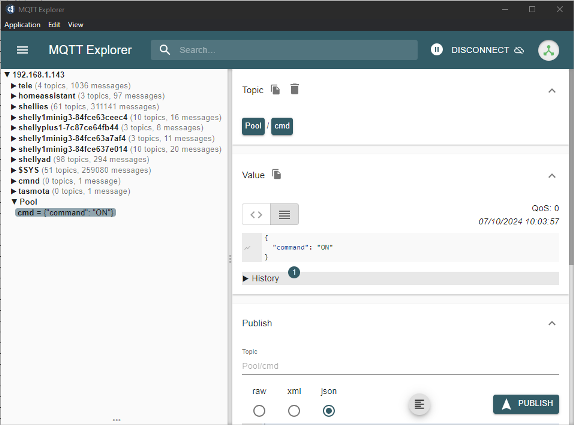Select the cmd command ON tree item

tap(66, 212)
